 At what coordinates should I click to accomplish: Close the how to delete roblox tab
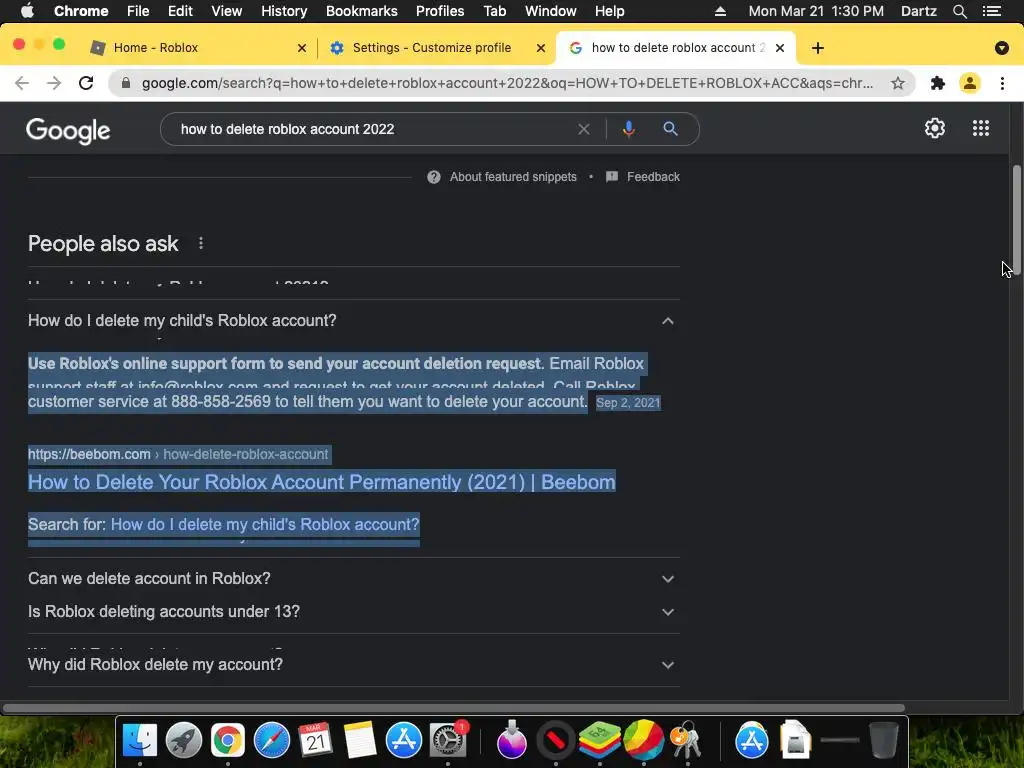coord(780,48)
